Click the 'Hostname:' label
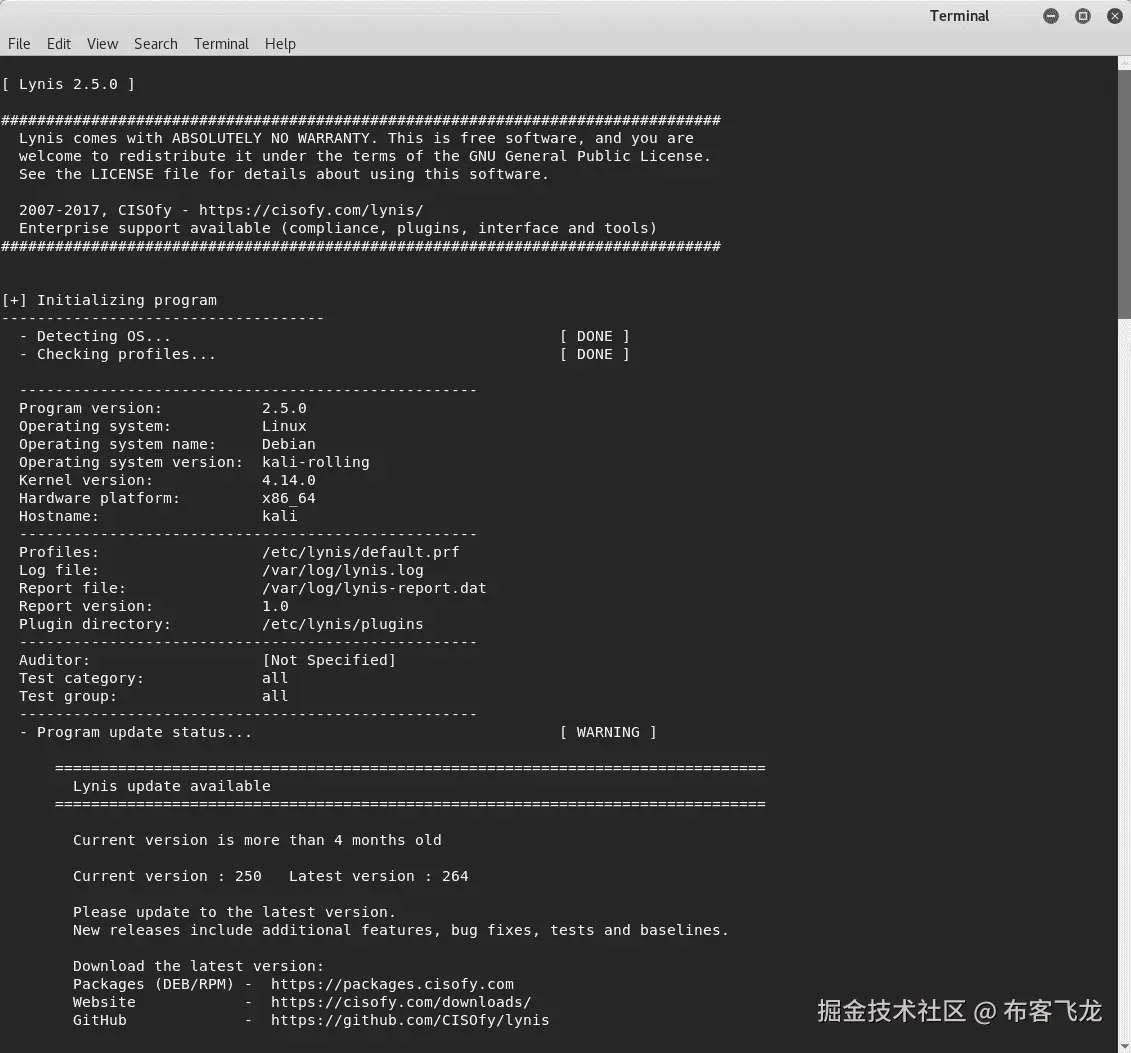1131x1053 pixels. click(x=59, y=516)
